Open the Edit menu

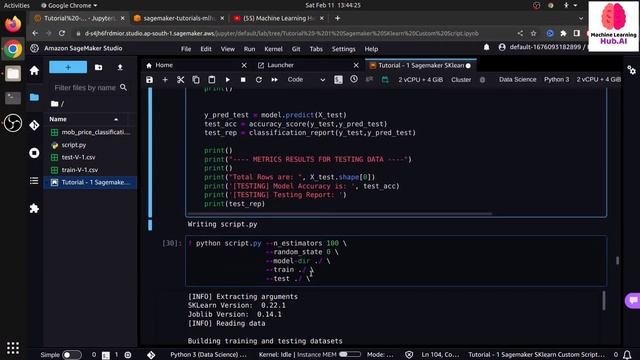[206, 49]
